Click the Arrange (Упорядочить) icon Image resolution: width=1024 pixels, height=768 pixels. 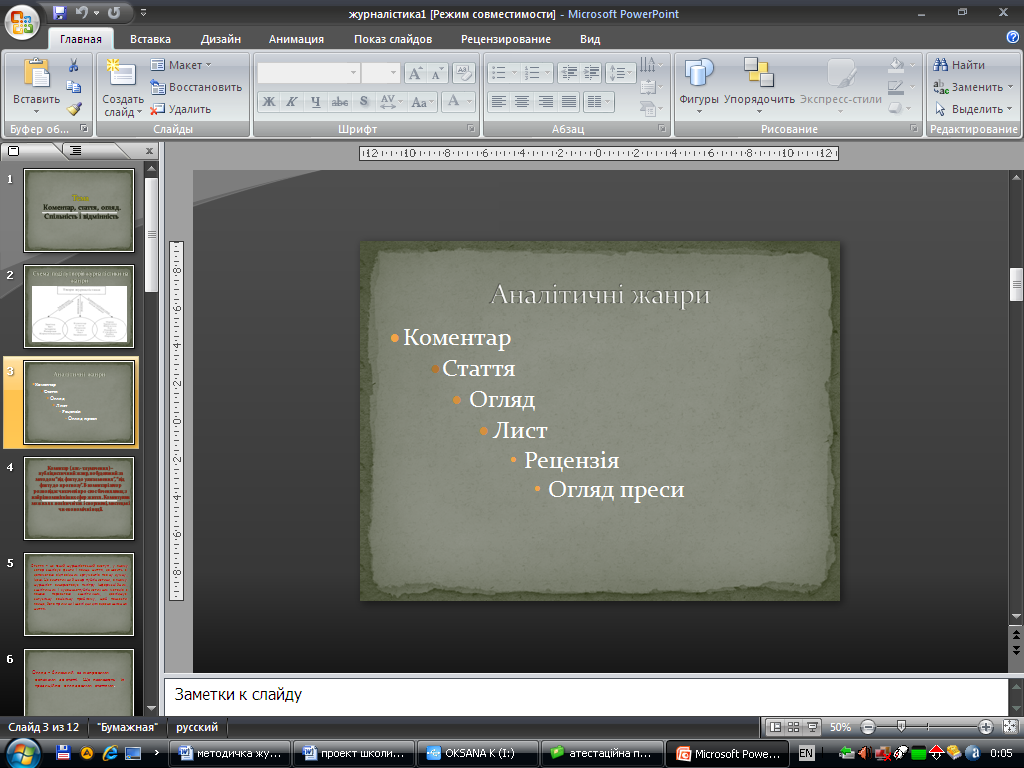759,73
